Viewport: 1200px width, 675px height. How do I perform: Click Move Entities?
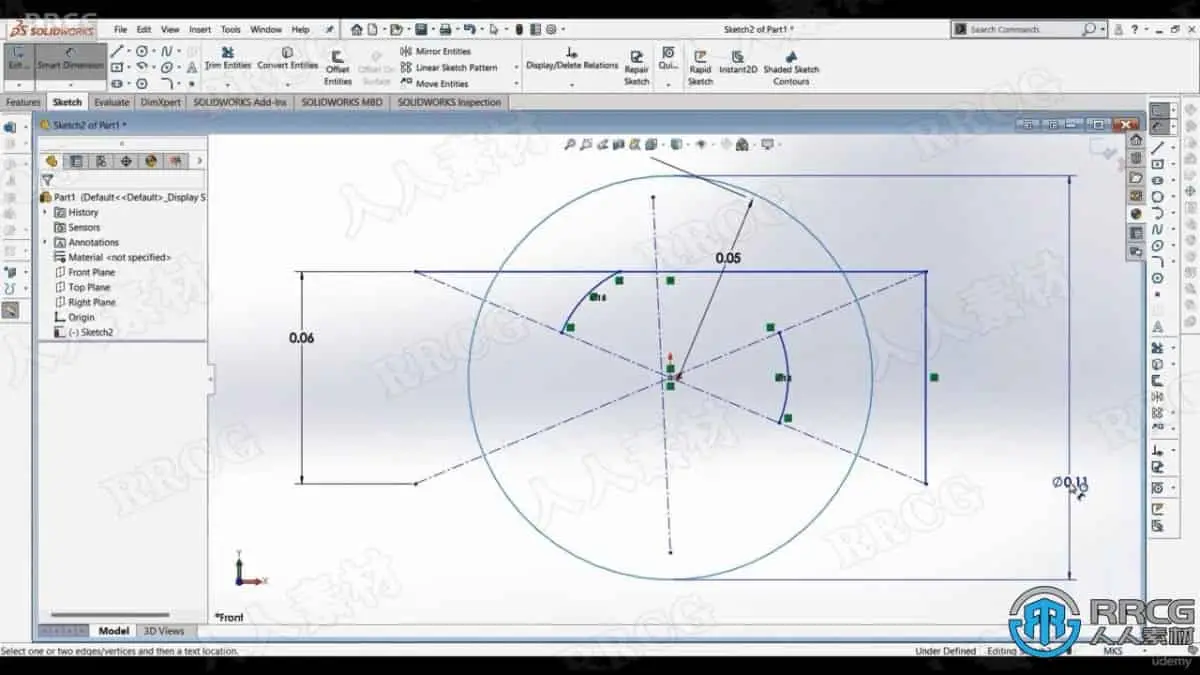434,84
